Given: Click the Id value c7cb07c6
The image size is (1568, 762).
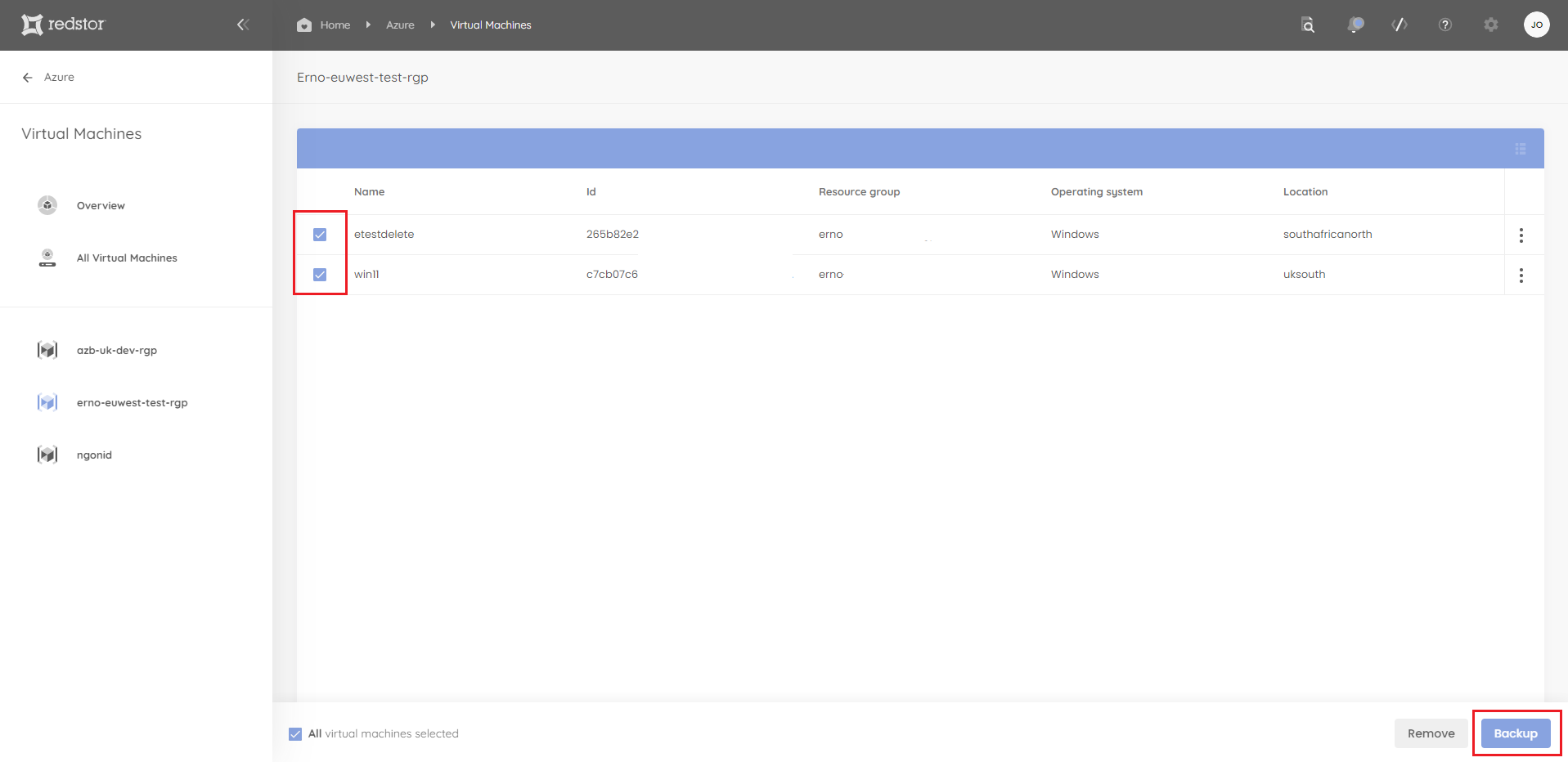Looking at the screenshot, I should [612, 275].
